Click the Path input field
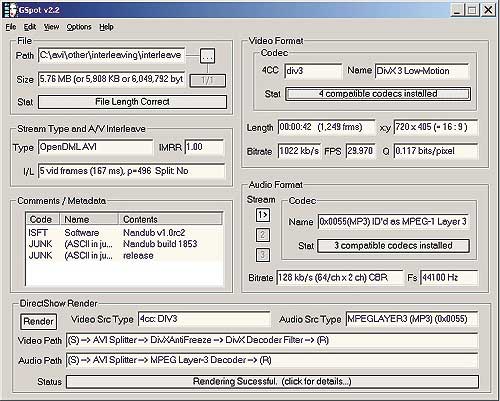 111,55
